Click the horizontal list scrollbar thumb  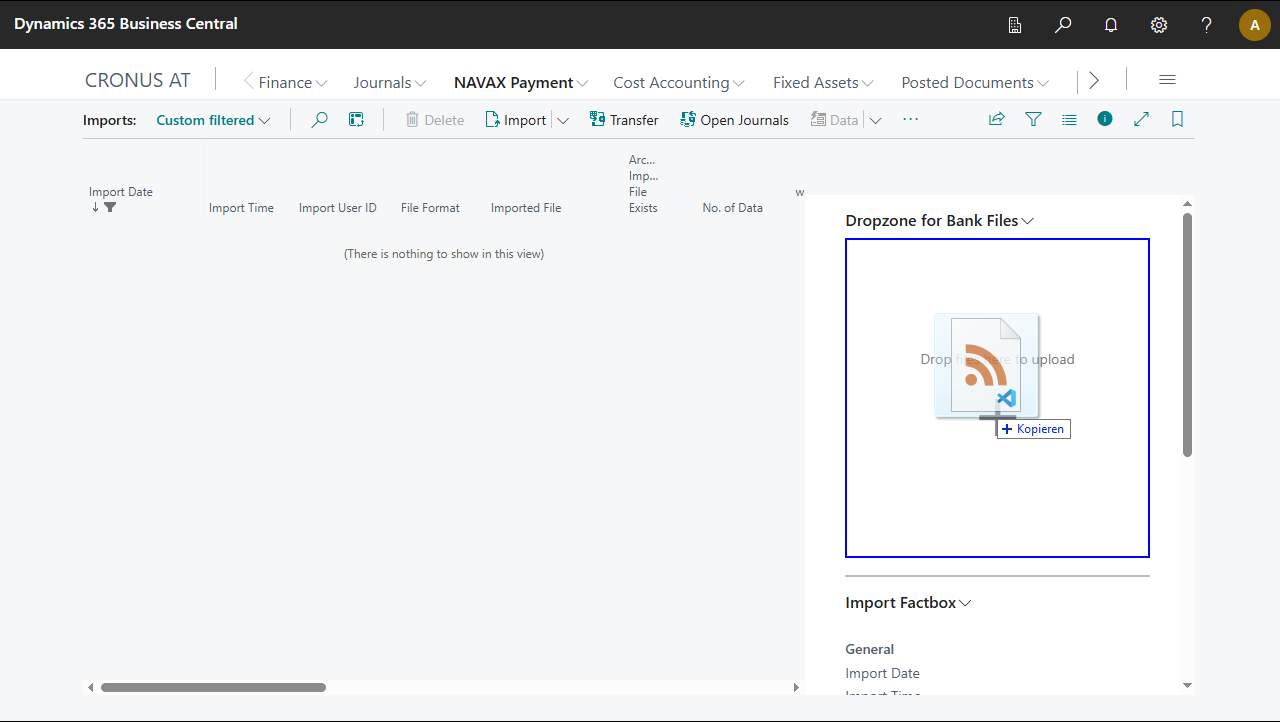click(x=213, y=687)
